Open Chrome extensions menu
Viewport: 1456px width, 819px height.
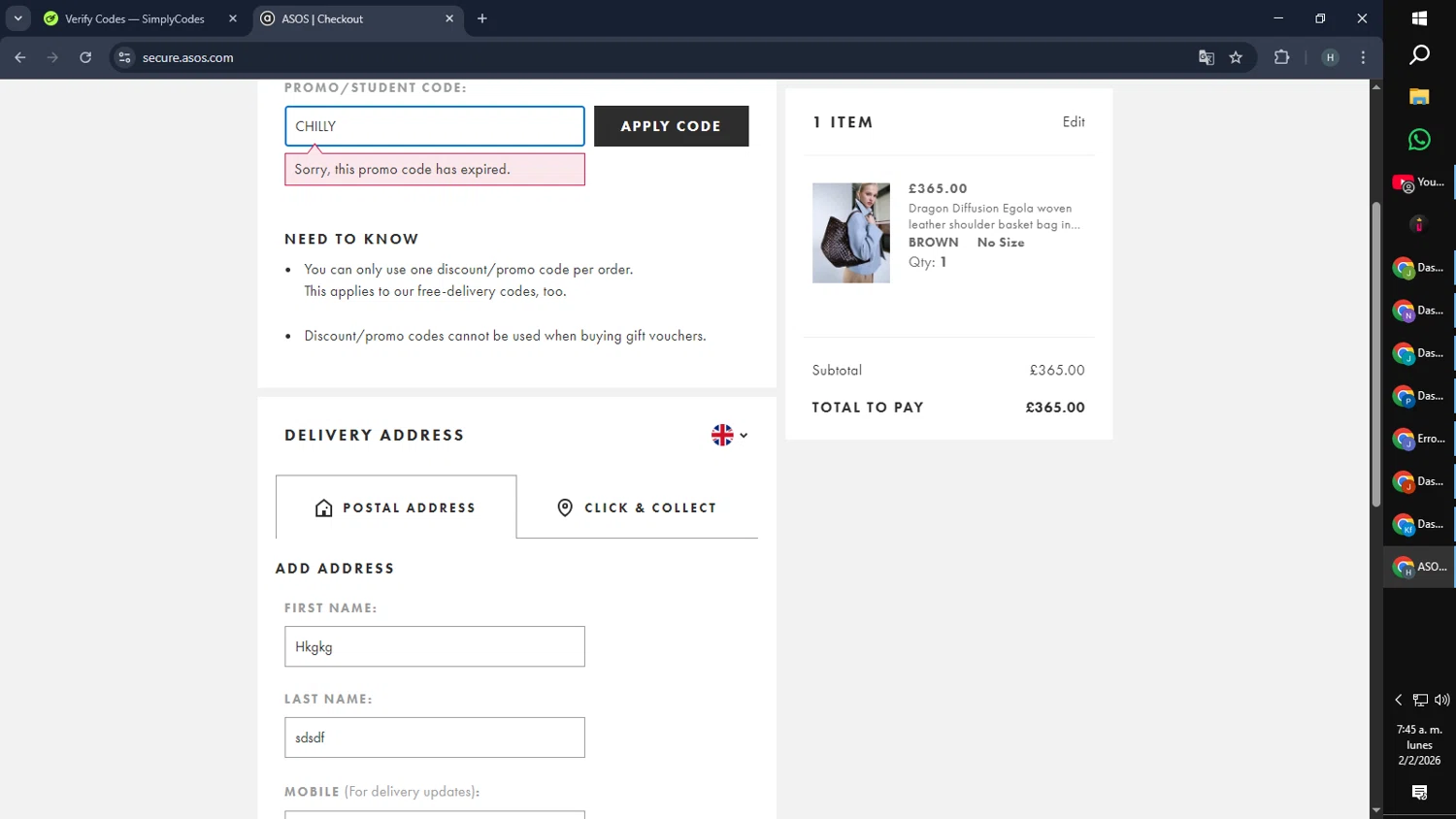point(1281,57)
